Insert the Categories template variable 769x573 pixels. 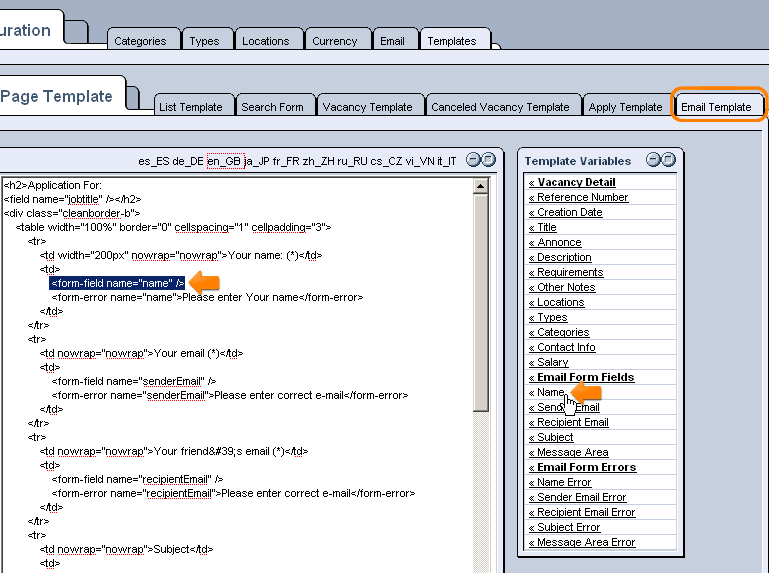point(559,332)
